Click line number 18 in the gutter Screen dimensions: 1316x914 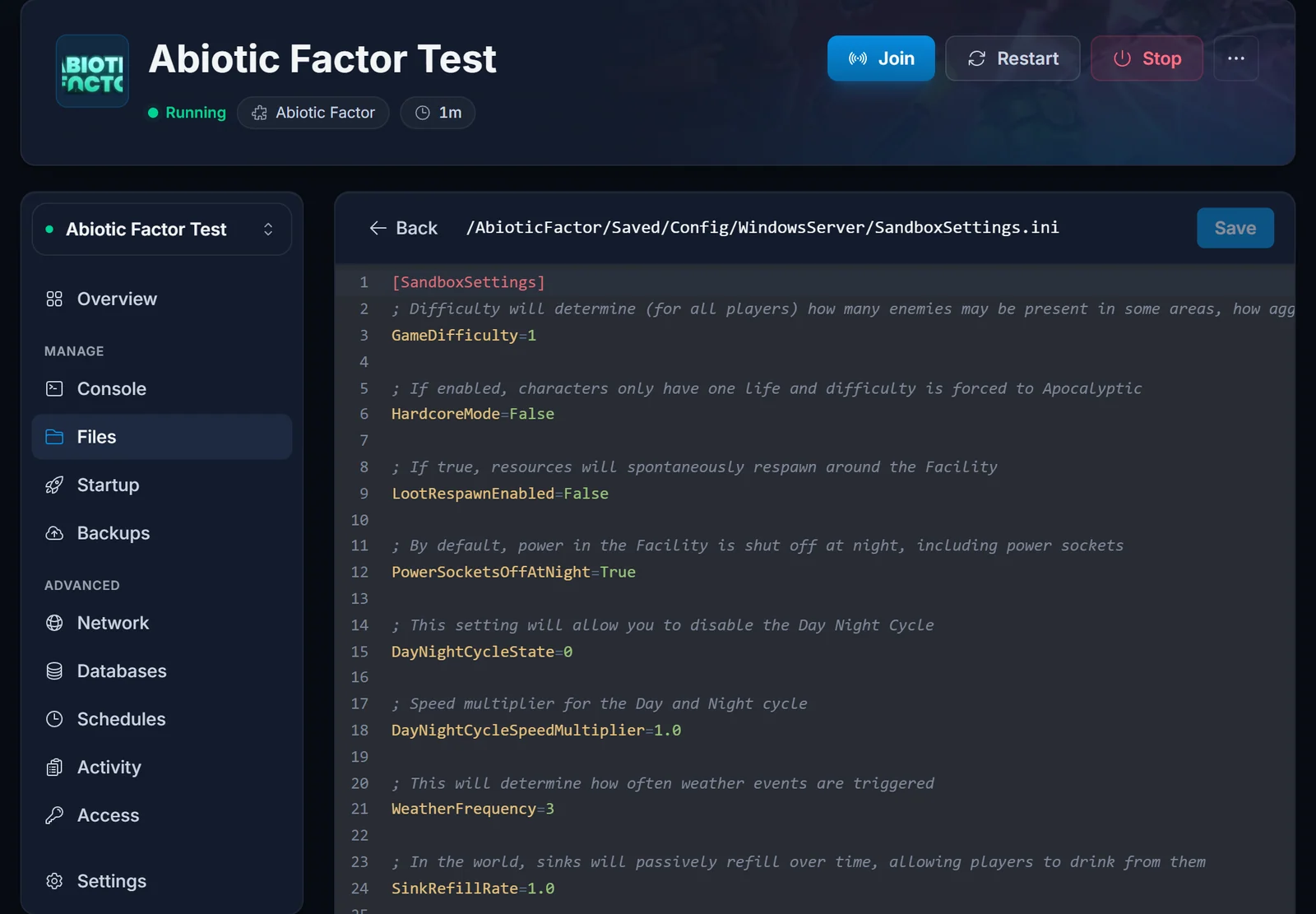tap(359, 730)
